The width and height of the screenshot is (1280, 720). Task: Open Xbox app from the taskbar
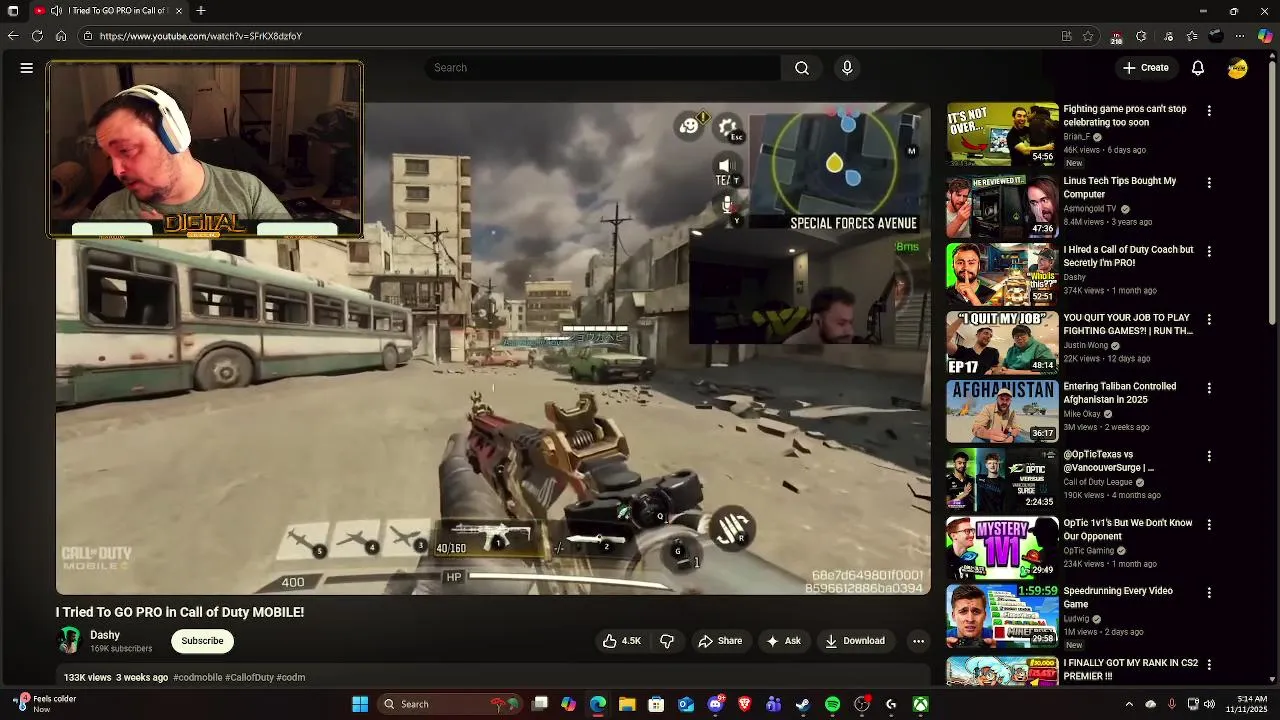click(x=920, y=704)
